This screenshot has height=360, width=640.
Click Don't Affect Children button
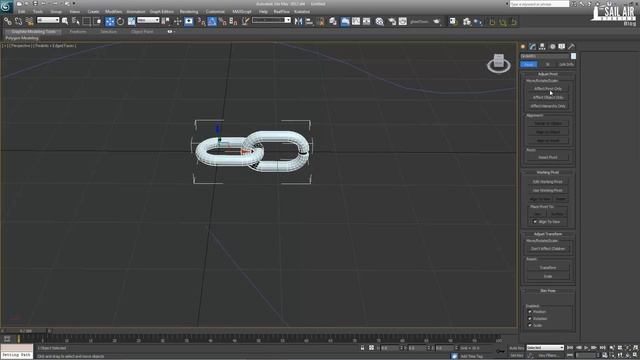tap(548, 249)
